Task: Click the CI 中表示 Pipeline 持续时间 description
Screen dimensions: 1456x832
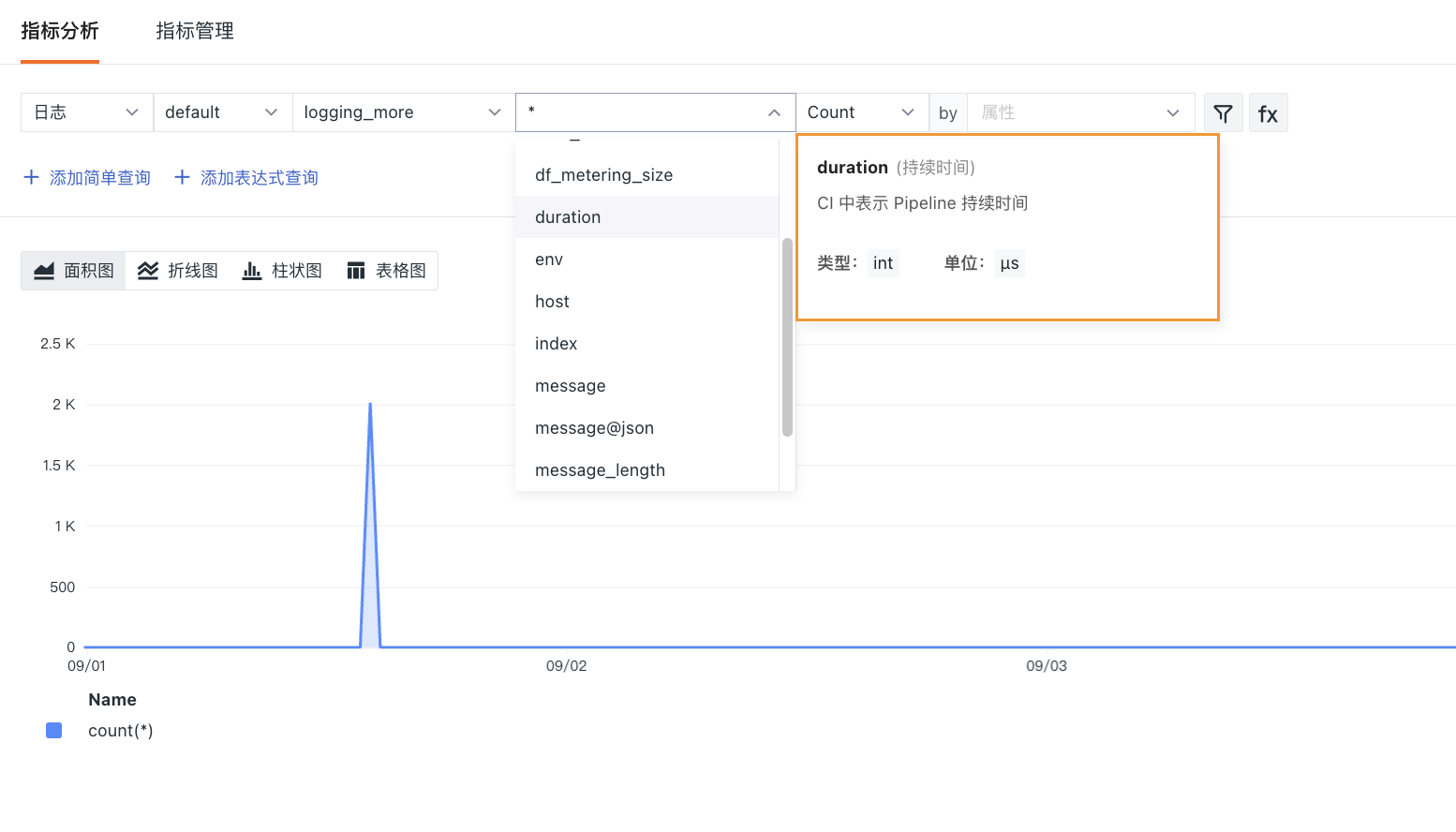Action: (x=923, y=203)
